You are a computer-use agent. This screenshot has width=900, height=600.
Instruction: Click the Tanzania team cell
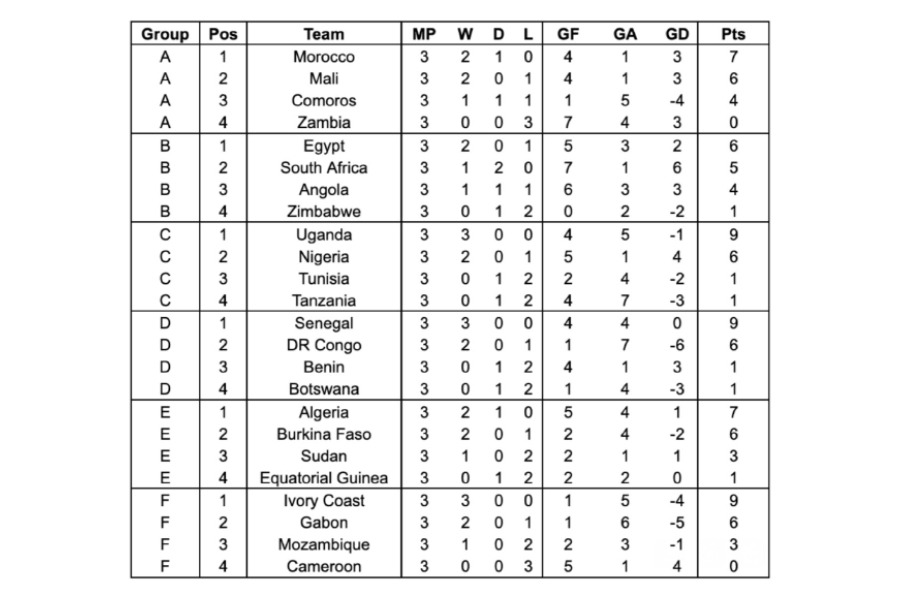coord(324,300)
